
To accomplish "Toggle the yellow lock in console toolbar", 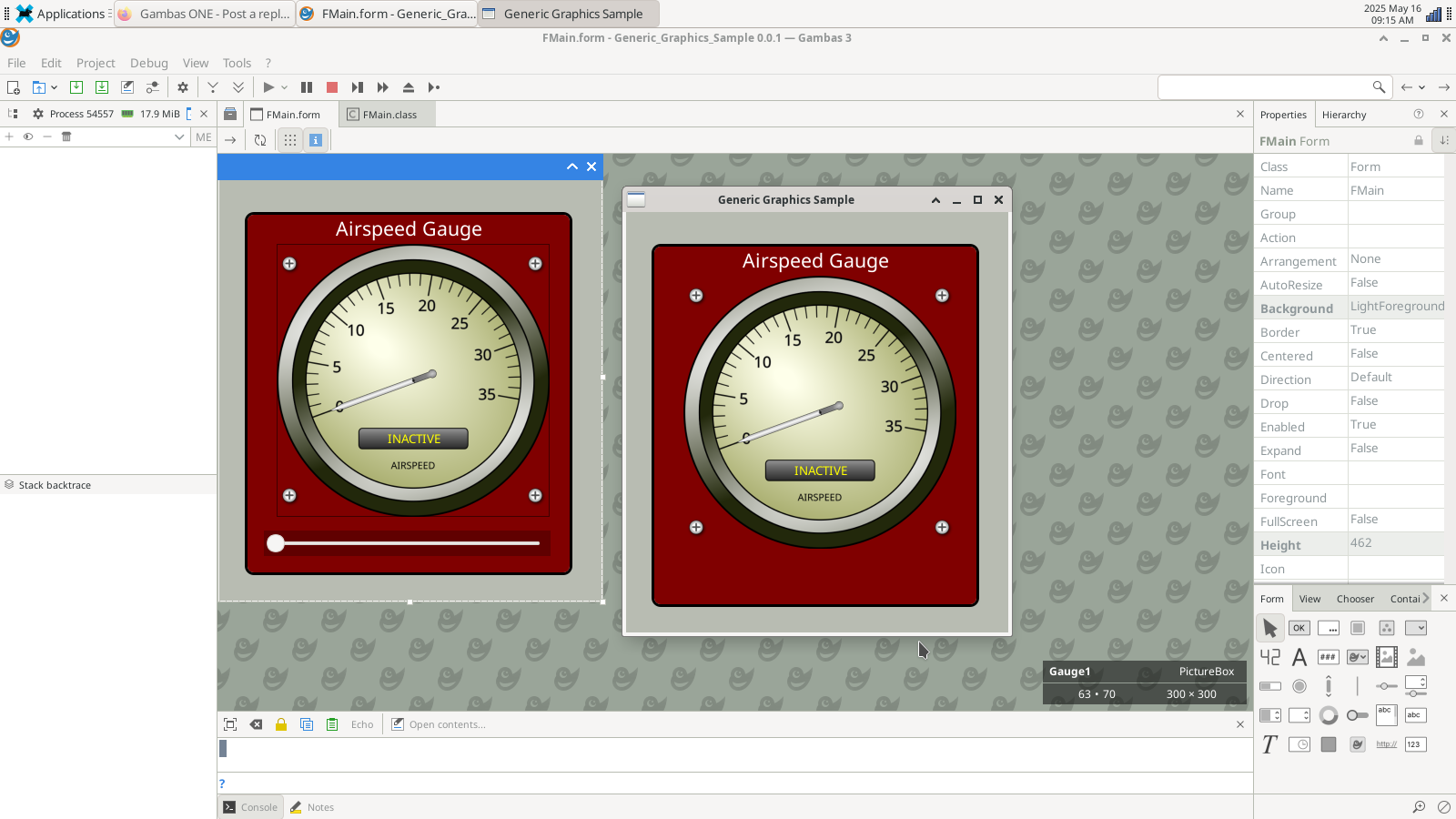I will 281,724.
